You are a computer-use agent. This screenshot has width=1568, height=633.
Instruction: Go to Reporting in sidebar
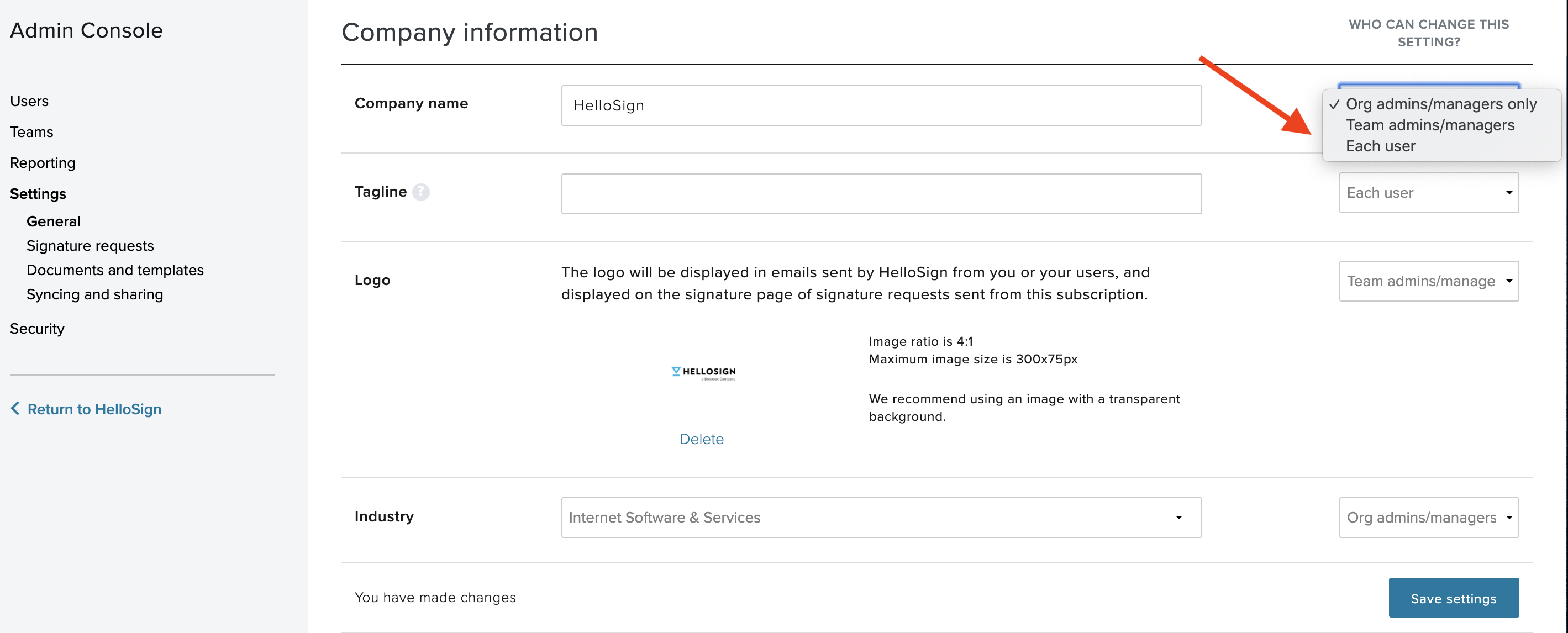43,163
